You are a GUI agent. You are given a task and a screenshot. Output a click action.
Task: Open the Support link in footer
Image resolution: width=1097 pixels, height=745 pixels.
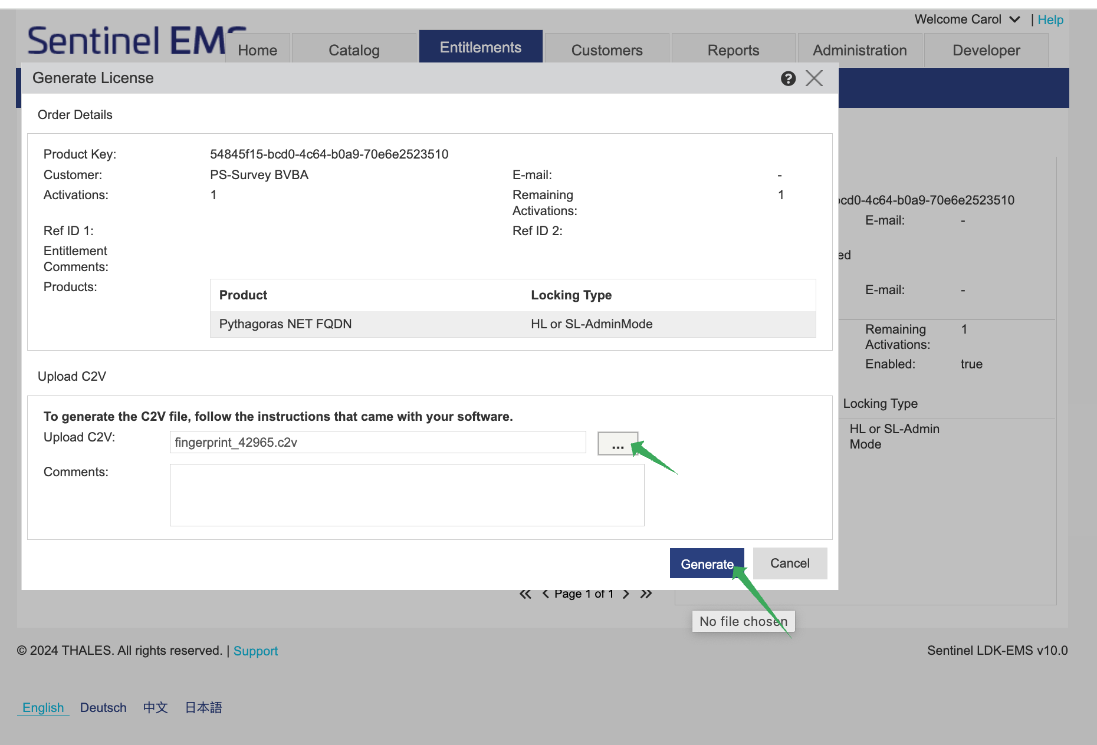pos(255,651)
